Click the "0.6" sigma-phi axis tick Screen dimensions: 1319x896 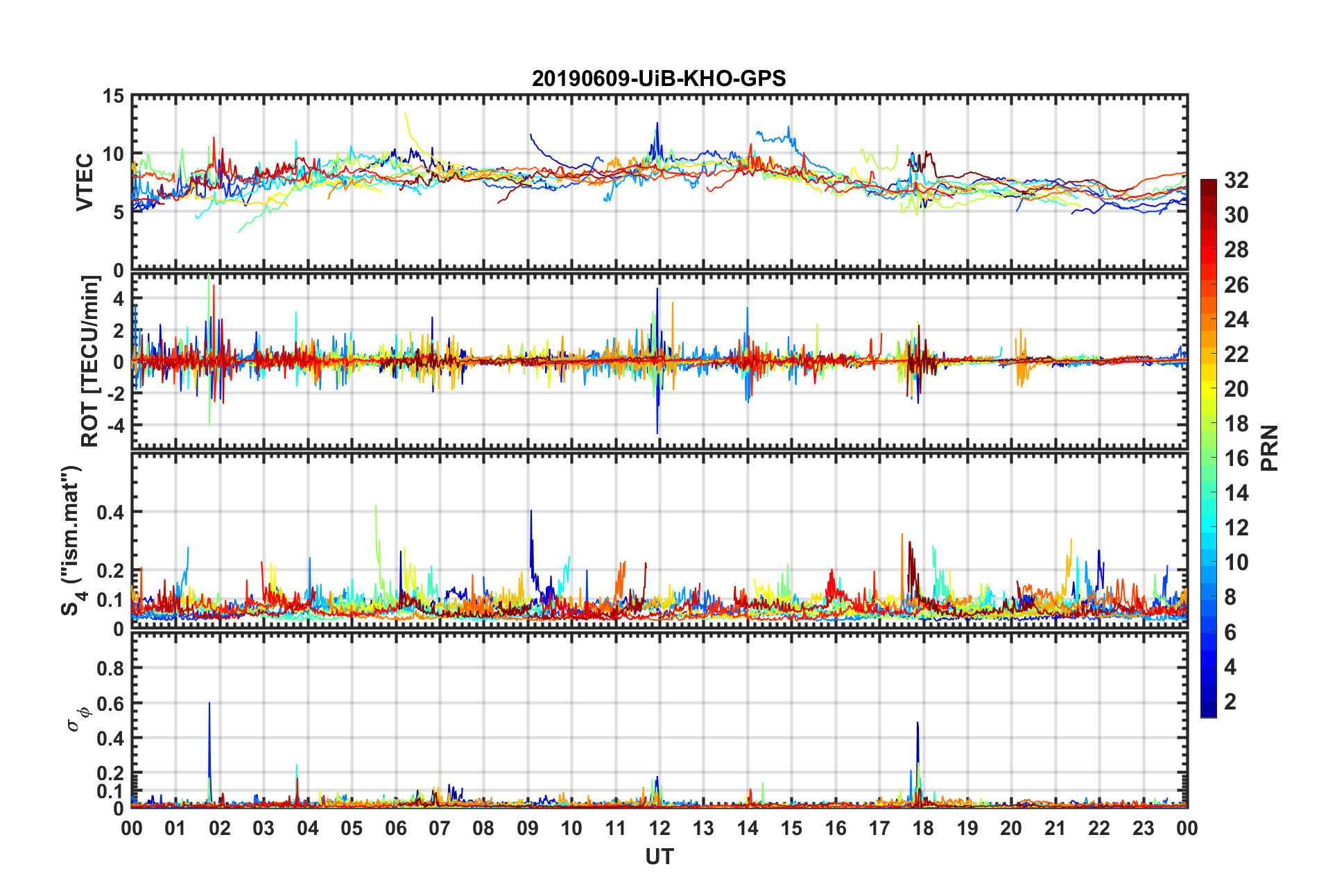click(111, 704)
